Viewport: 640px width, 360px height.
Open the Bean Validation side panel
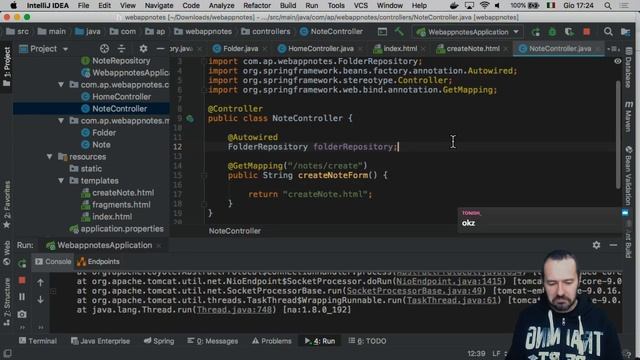click(x=629, y=176)
